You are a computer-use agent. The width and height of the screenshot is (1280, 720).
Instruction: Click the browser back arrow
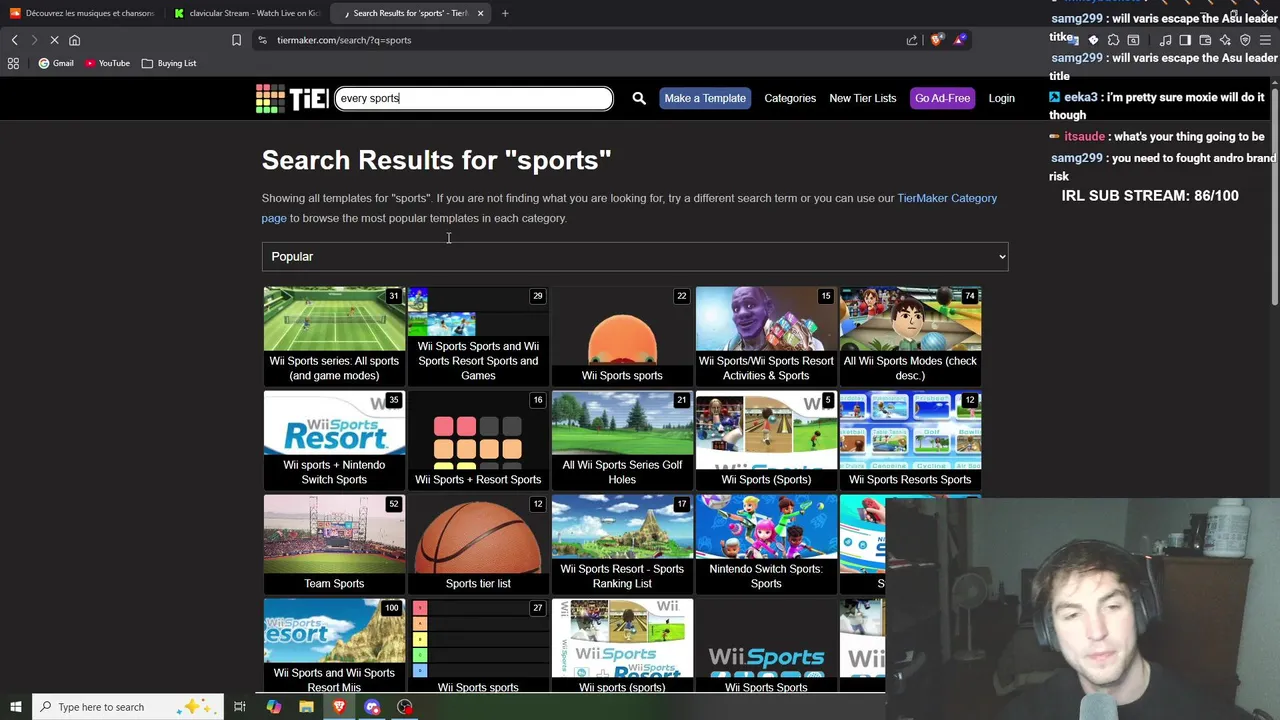(14, 40)
